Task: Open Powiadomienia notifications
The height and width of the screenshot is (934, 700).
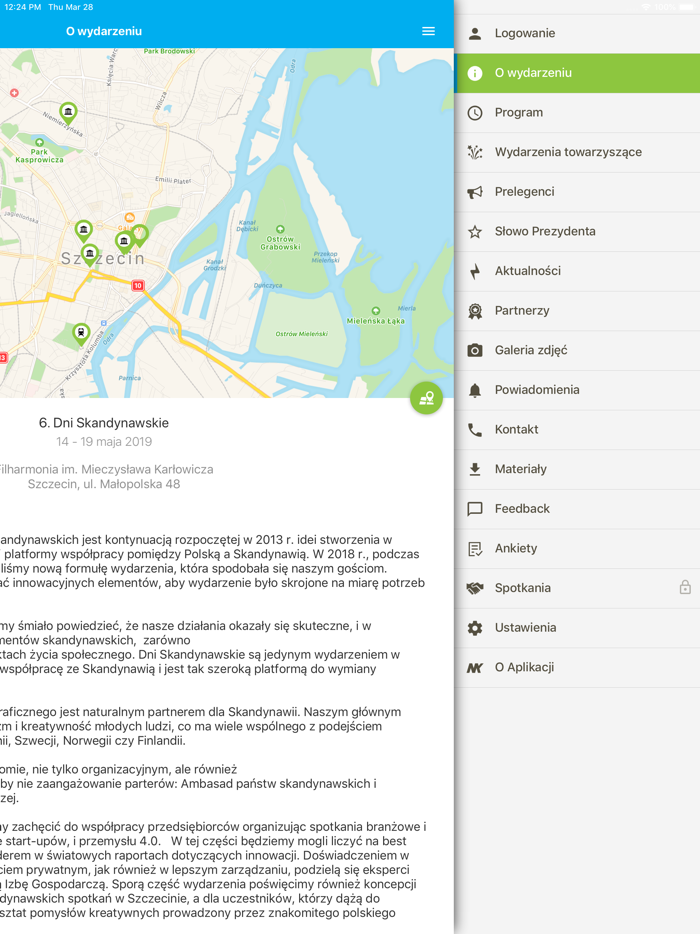Action: pyautogui.click(x=577, y=390)
